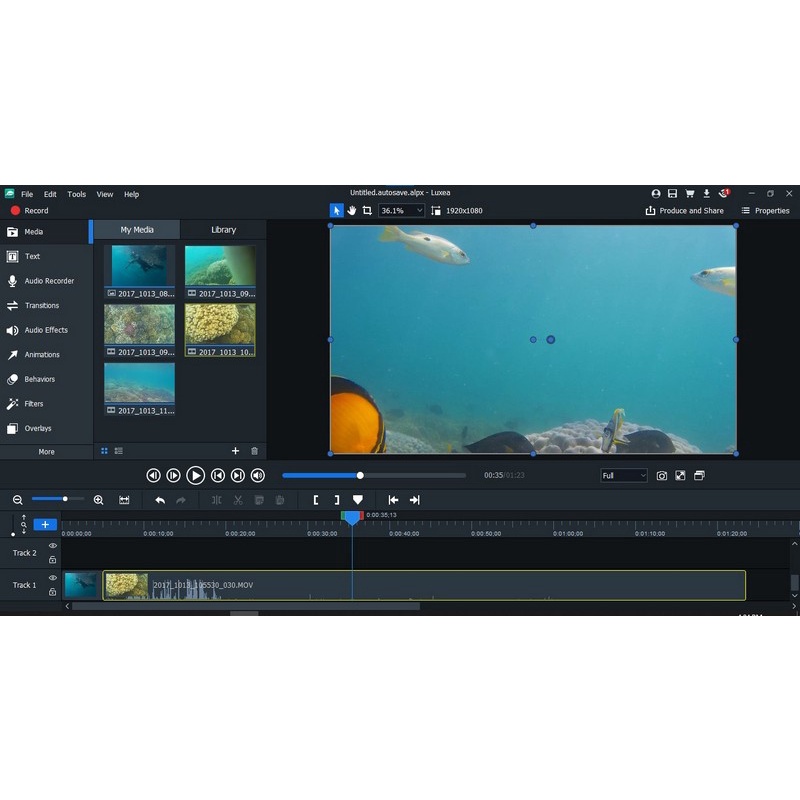Click the Undo arrow in timeline toolbar

pyautogui.click(x=160, y=500)
